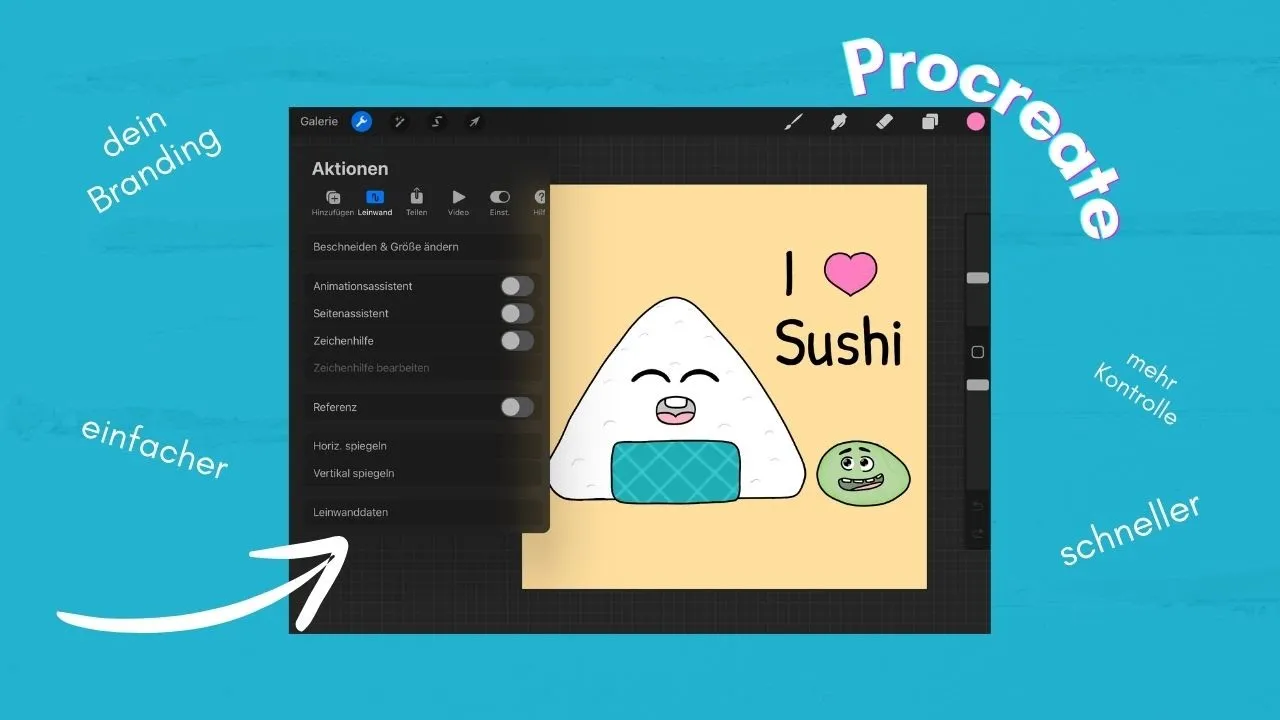Activate the Transform arrow tool

[475, 122]
